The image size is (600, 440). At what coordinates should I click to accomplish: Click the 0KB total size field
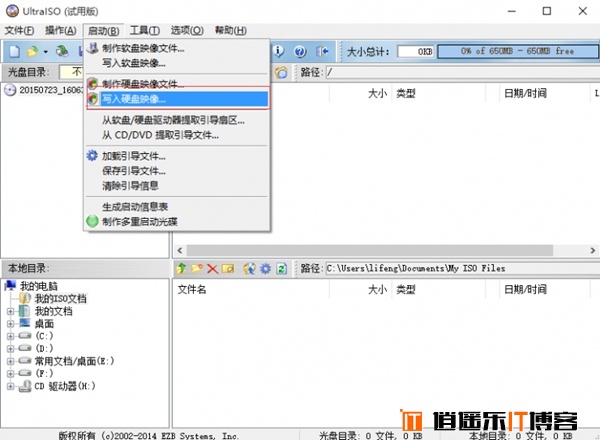click(416, 51)
